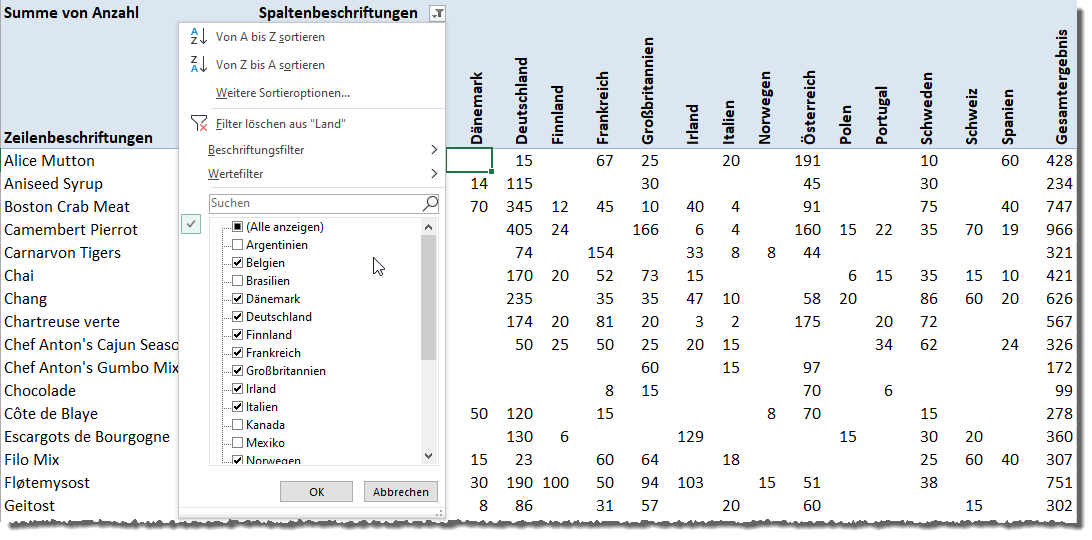Click the clear filter funnel icon

coord(198,123)
